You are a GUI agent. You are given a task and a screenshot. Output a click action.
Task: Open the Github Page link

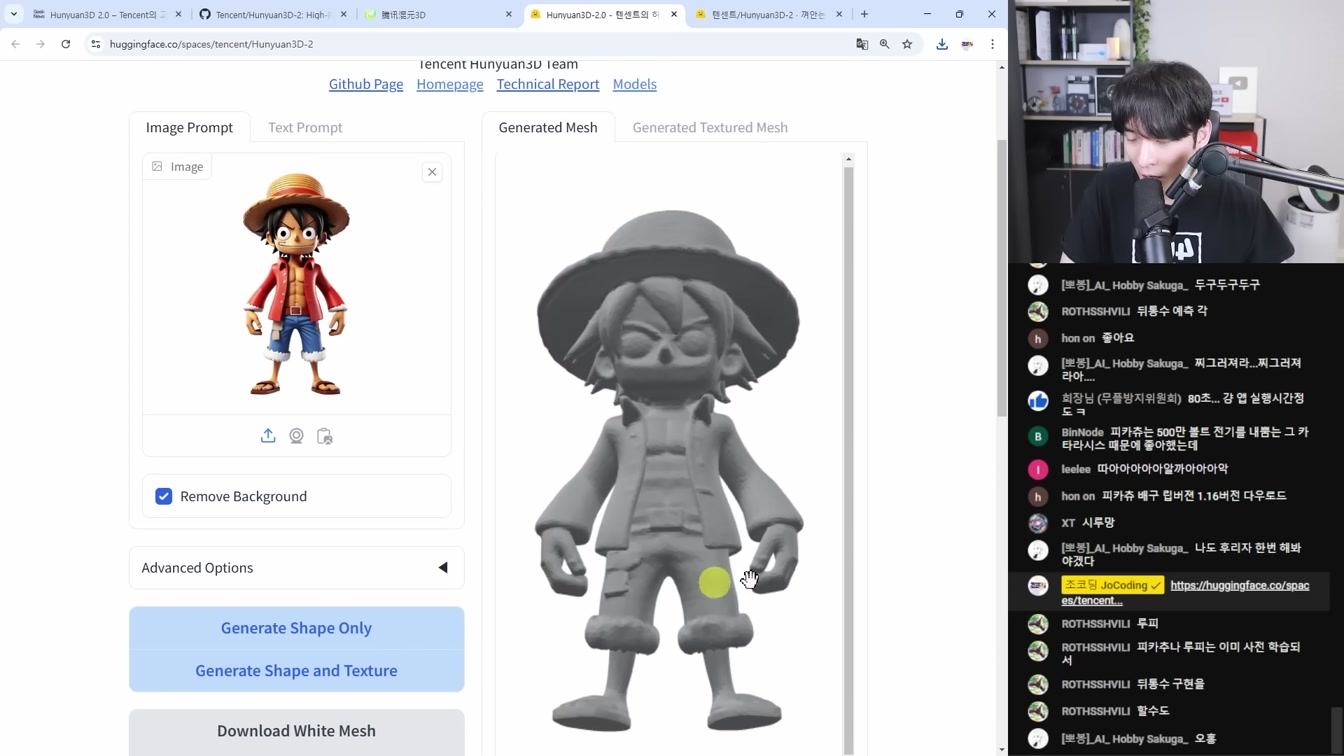tap(366, 84)
